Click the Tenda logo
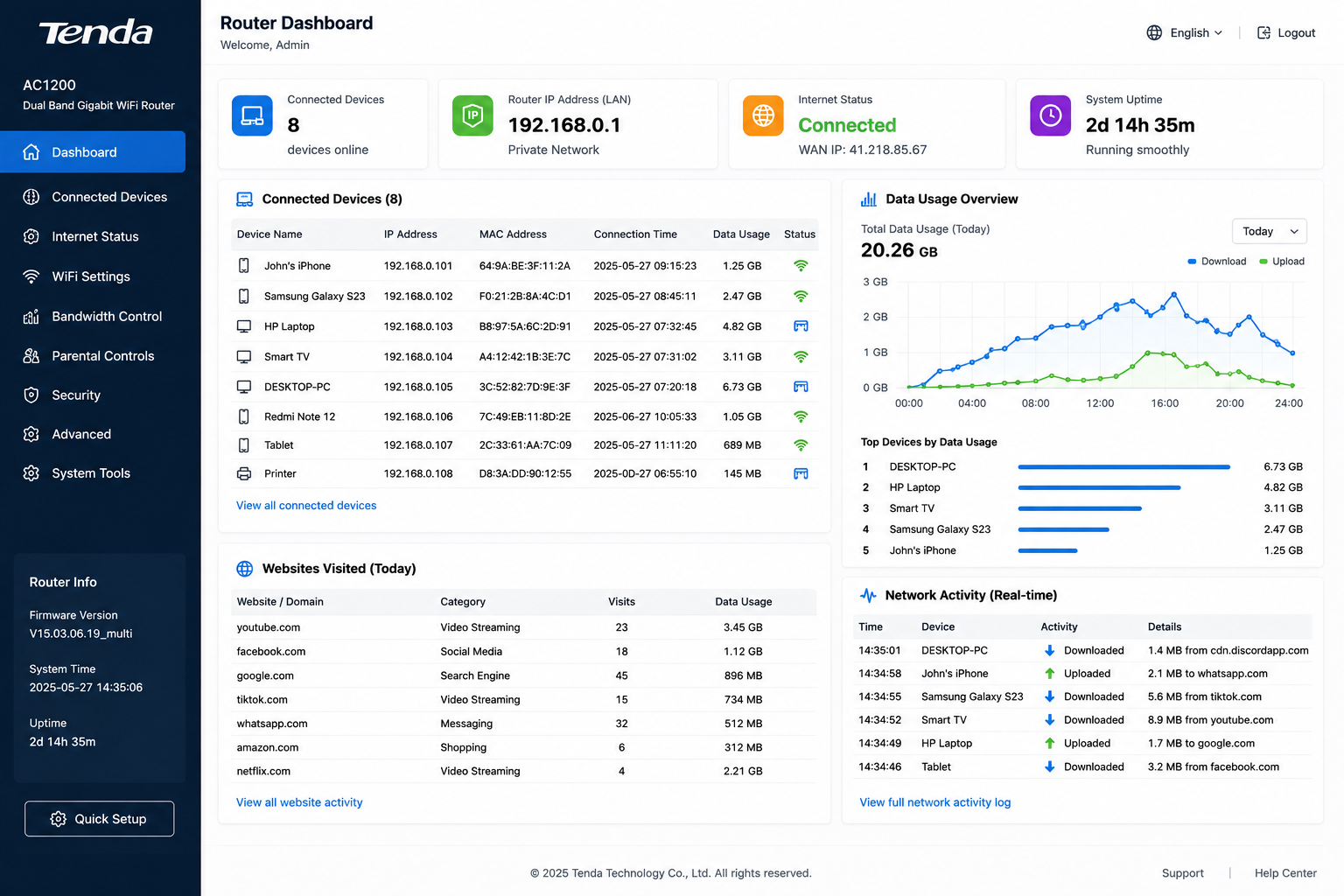1344x896 pixels. pos(96,32)
